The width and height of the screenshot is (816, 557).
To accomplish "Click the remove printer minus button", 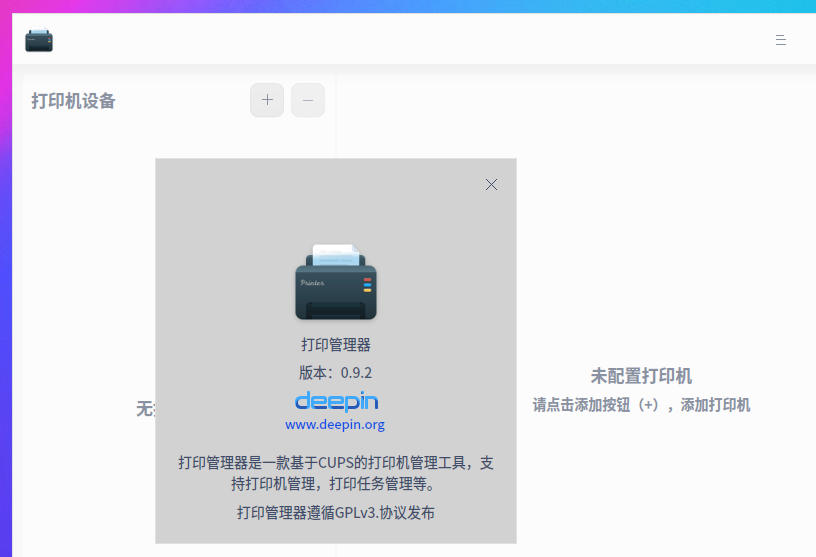I will click(x=308, y=100).
